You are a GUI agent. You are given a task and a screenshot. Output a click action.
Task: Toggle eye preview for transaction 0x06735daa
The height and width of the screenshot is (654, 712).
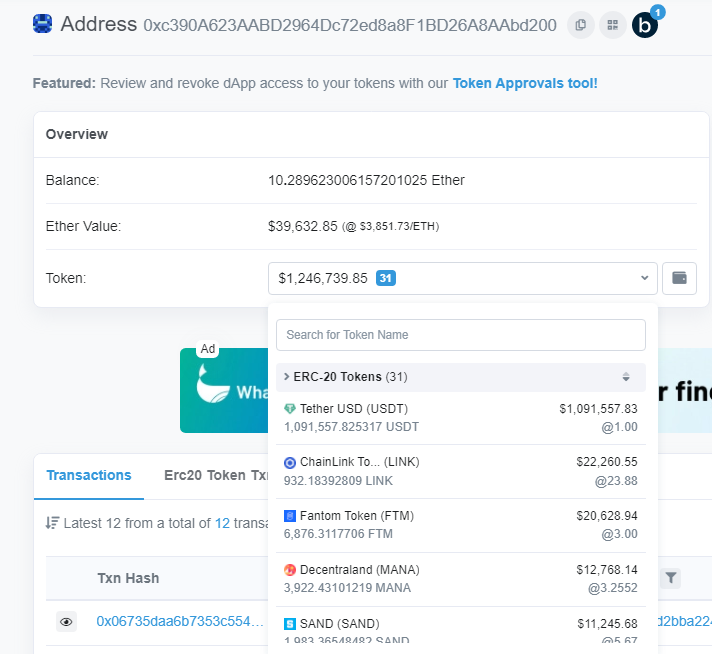pyautogui.click(x=66, y=622)
